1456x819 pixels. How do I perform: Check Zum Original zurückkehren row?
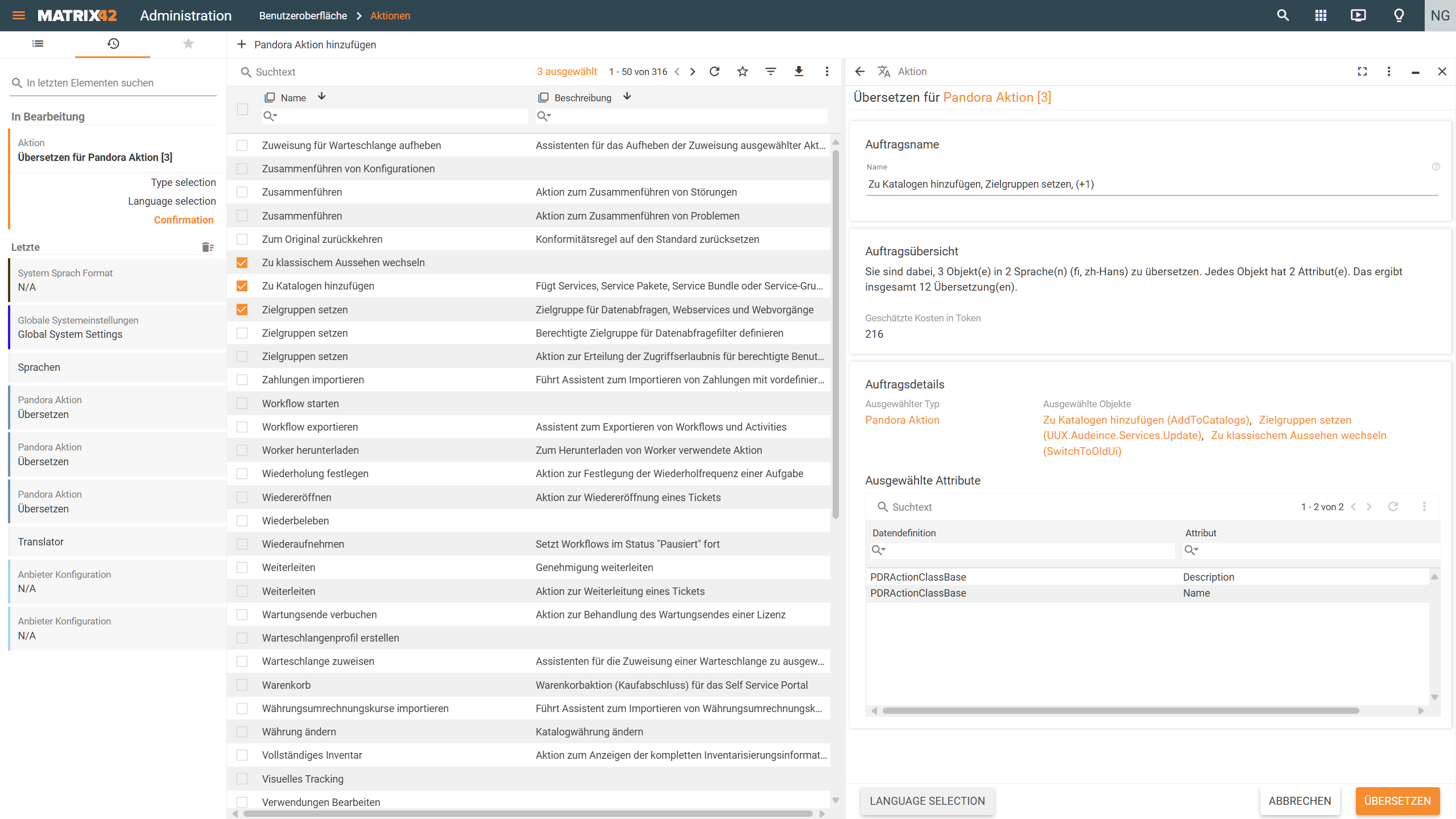pyautogui.click(x=242, y=239)
